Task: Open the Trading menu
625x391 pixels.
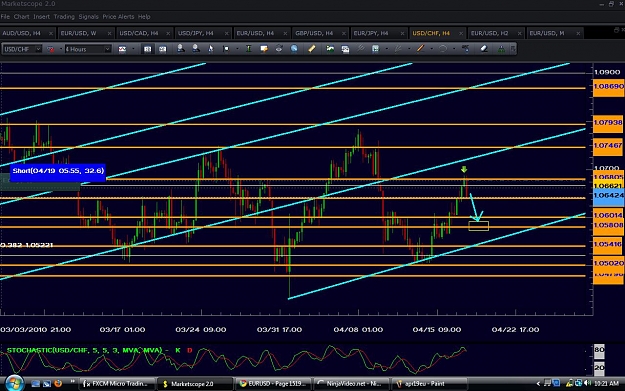Action: click(x=64, y=17)
